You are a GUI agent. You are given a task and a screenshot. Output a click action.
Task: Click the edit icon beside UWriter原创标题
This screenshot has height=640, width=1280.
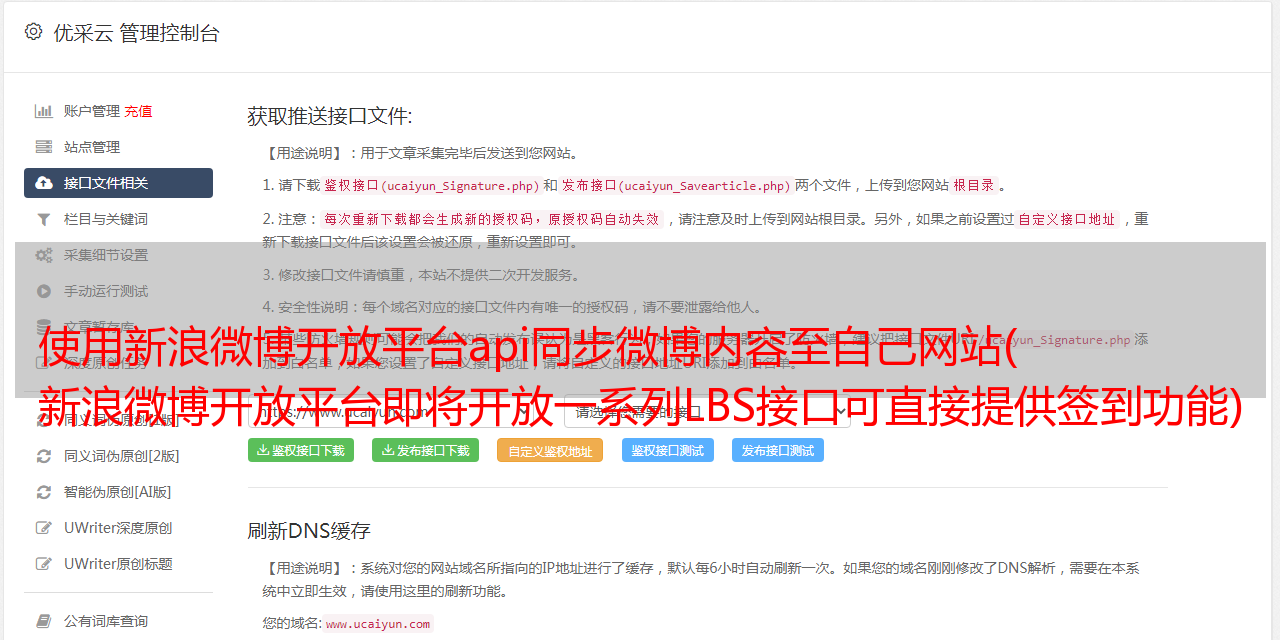click(44, 564)
